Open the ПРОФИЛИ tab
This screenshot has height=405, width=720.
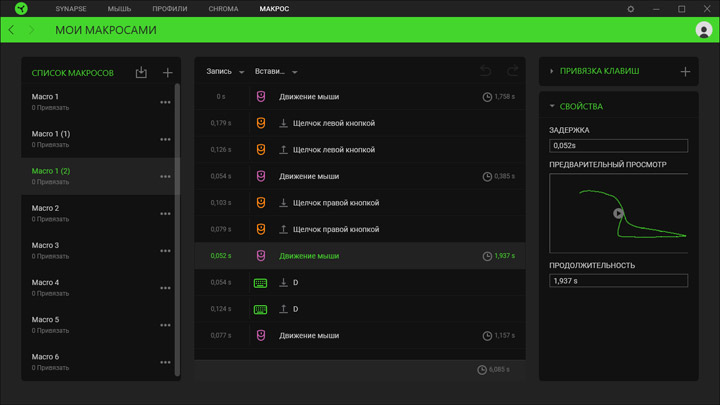pos(170,9)
